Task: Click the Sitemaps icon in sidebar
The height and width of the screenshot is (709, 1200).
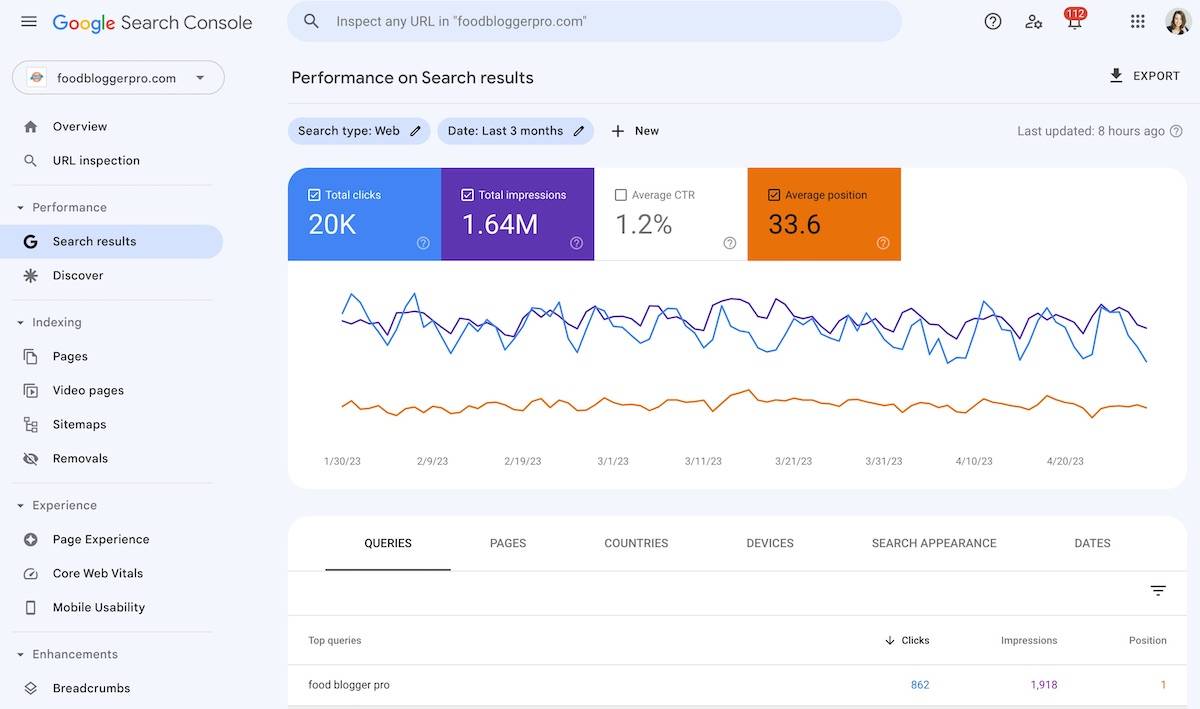Action: click(31, 425)
